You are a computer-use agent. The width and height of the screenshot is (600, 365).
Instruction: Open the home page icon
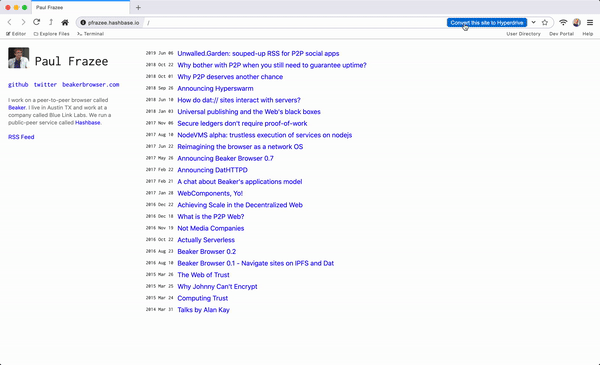click(65, 23)
